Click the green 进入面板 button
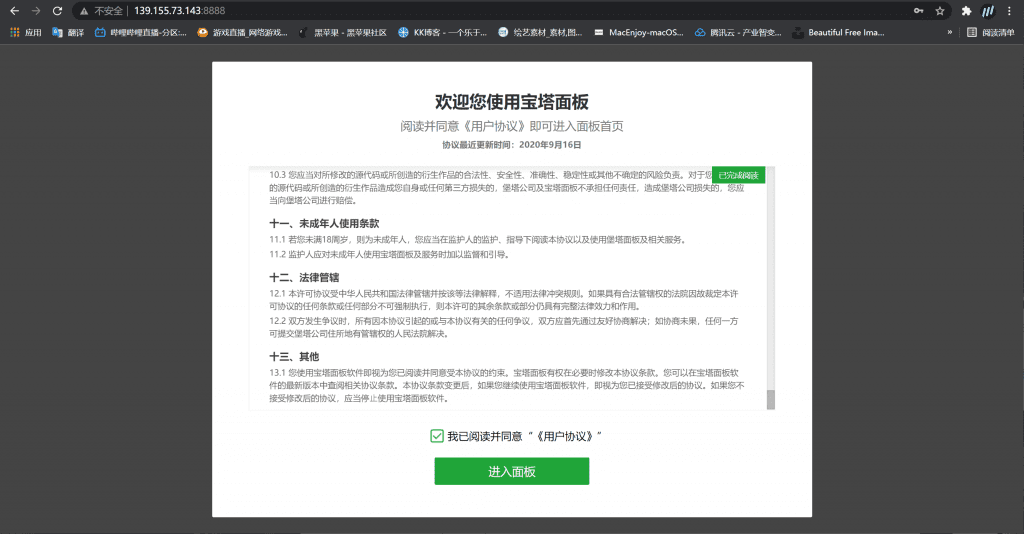 pos(511,471)
